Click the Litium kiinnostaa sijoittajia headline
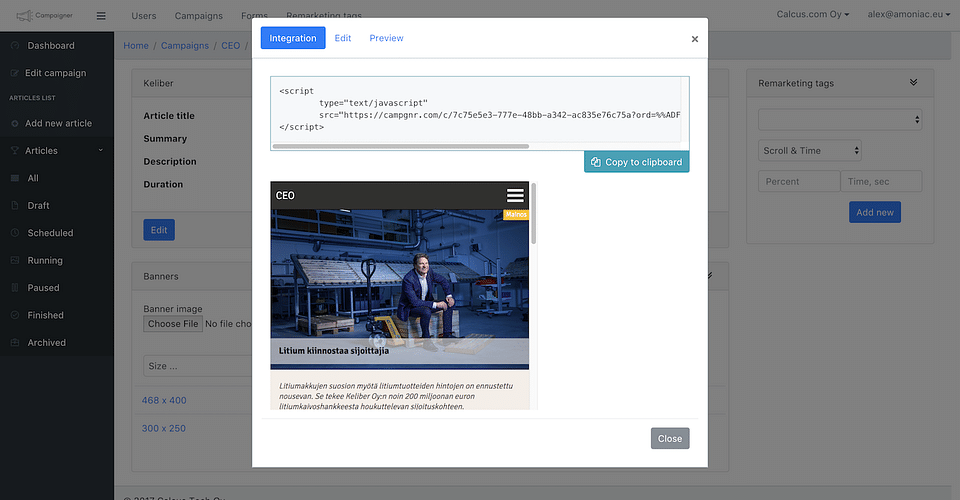 click(x=334, y=351)
